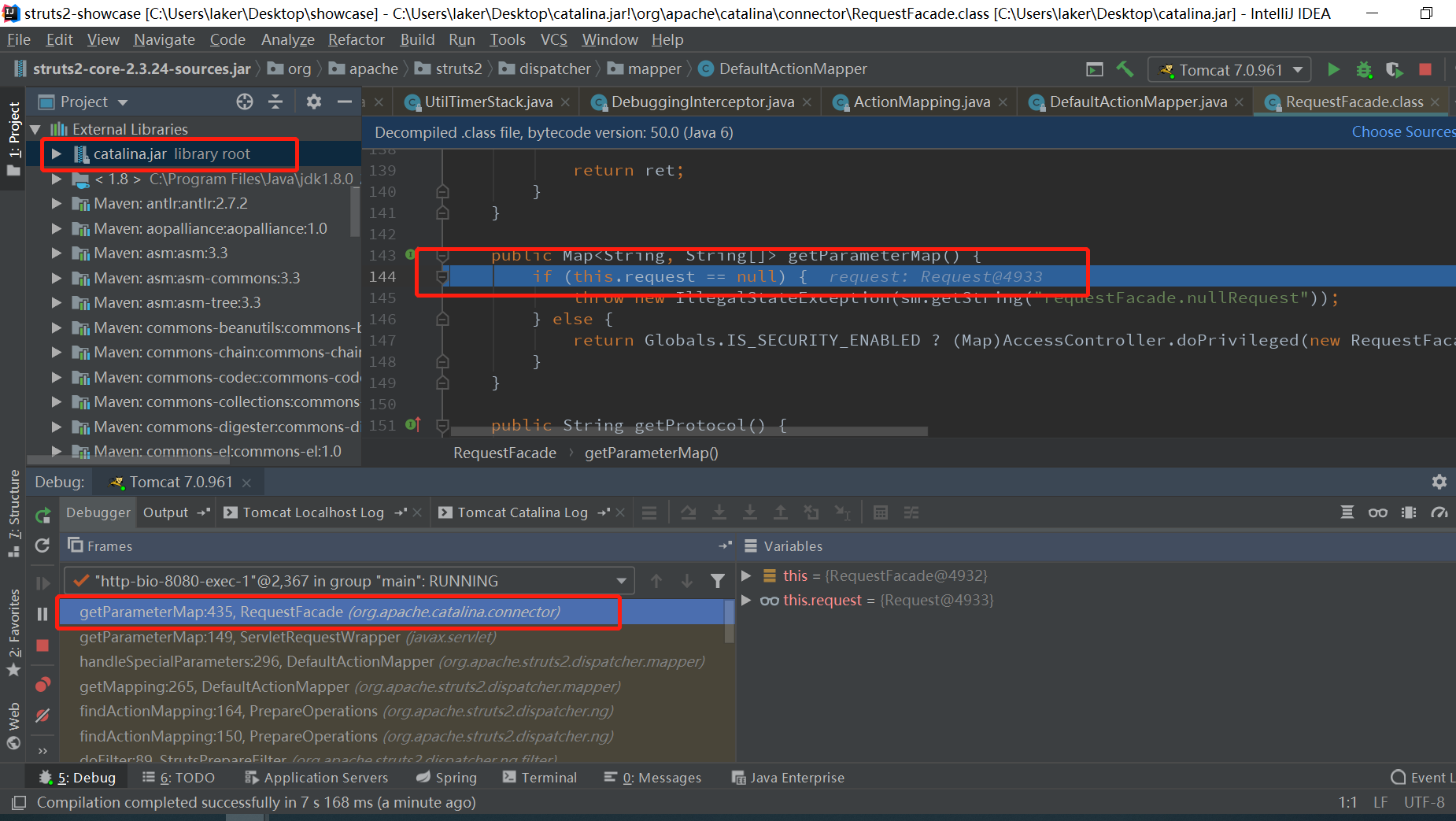
Task: Select handleSpecialParameters:296 stack frame
Action: 392,661
